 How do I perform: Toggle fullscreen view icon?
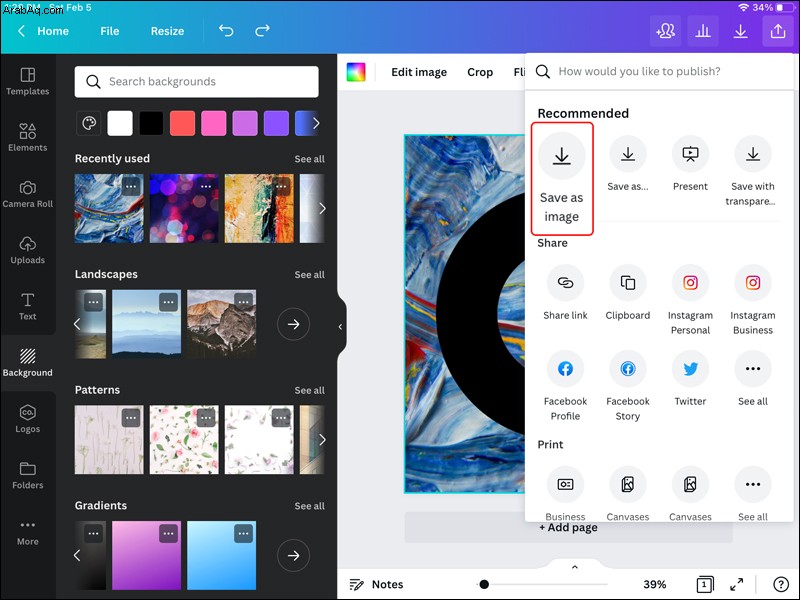pyautogui.click(x=737, y=584)
